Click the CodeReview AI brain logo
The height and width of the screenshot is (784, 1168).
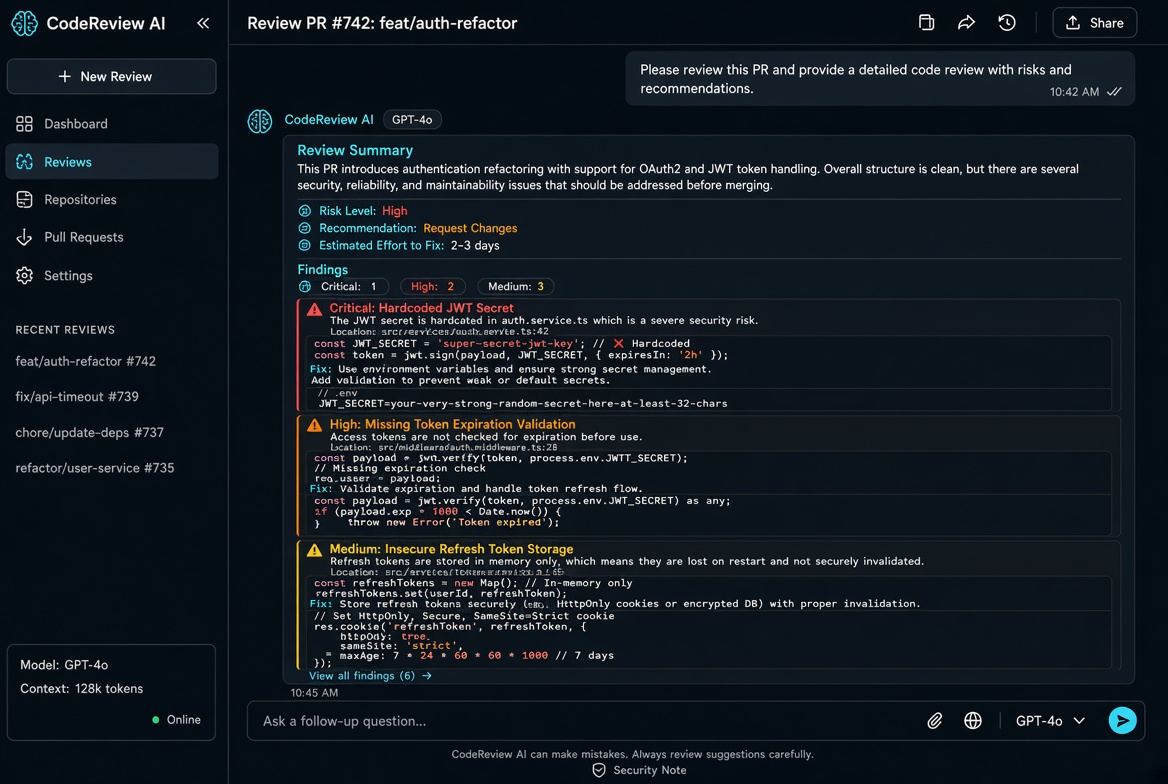pyautogui.click(x=24, y=23)
